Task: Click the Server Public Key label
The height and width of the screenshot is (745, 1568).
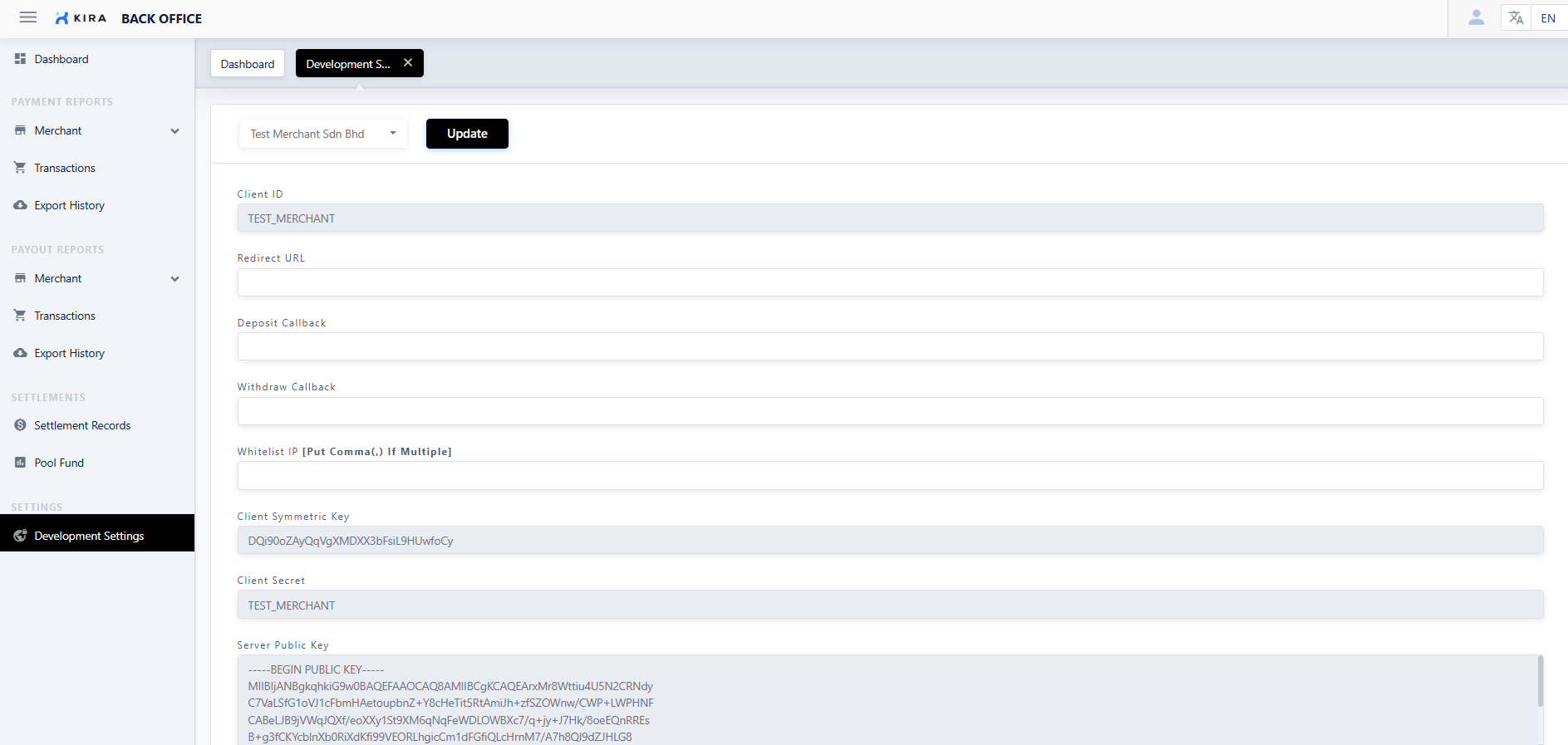Action: point(283,645)
